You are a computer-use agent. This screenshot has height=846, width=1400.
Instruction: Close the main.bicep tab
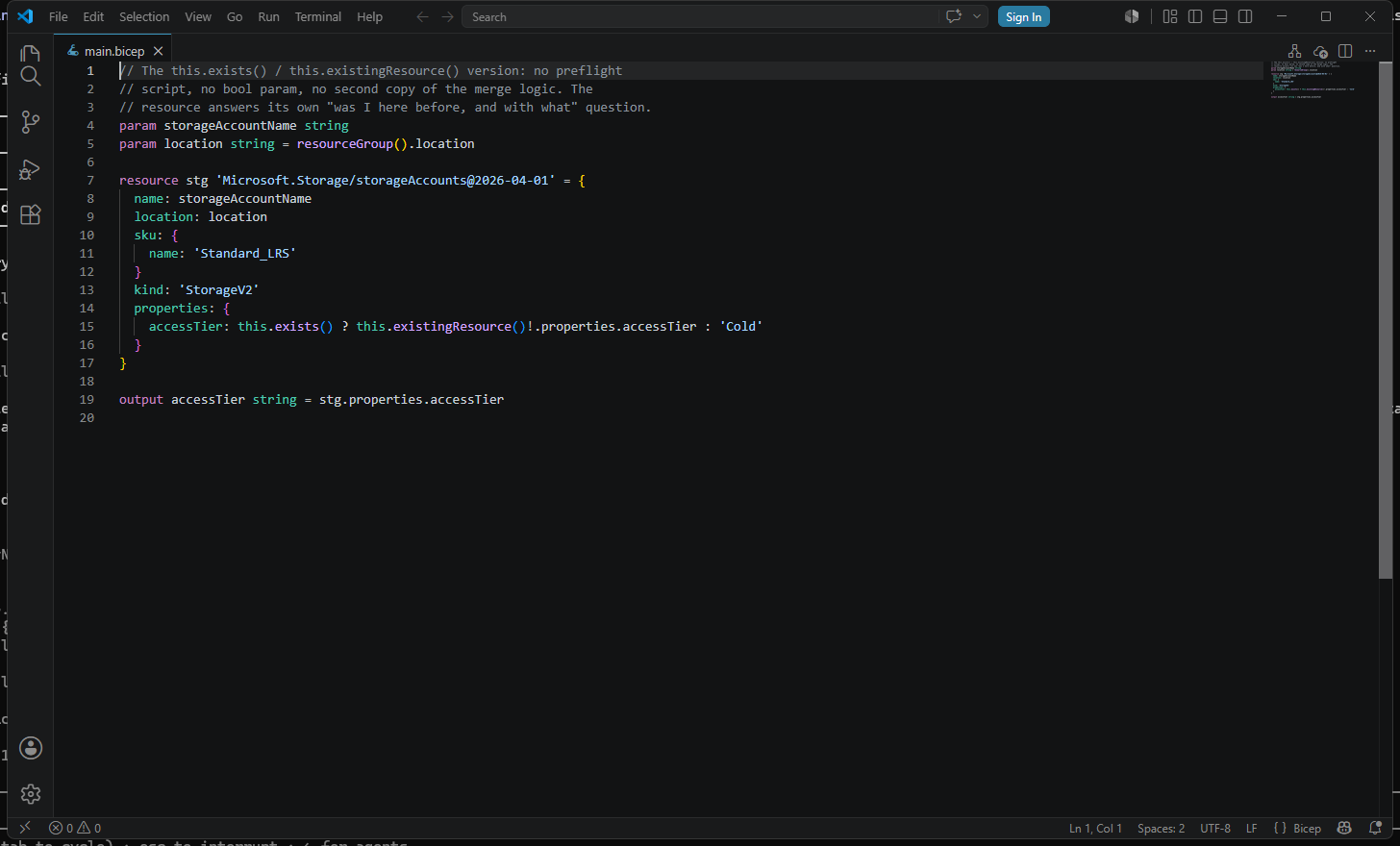click(x=159, y=51)
